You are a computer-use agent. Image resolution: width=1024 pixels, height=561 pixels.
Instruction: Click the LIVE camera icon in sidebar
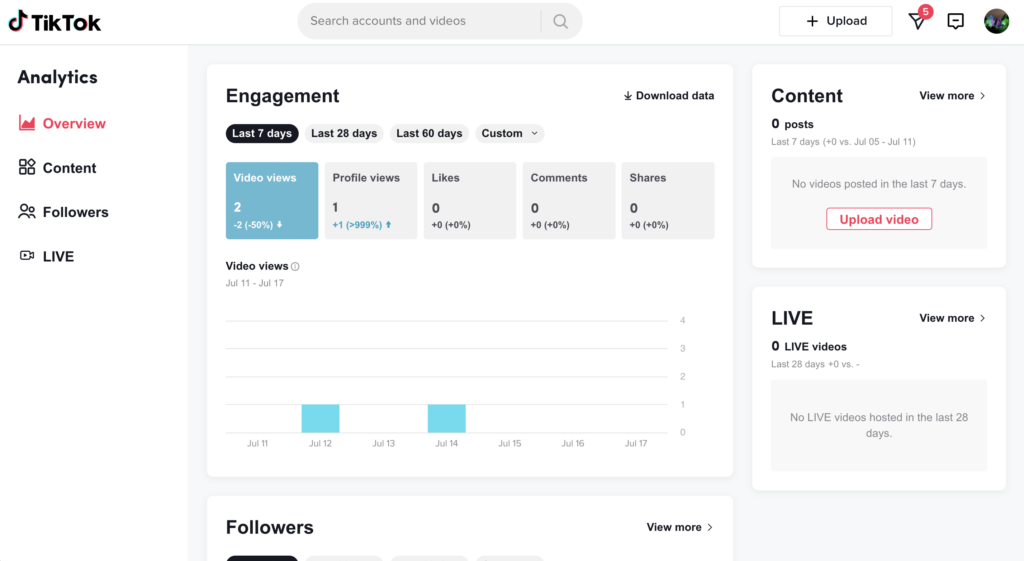click(x=27, y=256)
